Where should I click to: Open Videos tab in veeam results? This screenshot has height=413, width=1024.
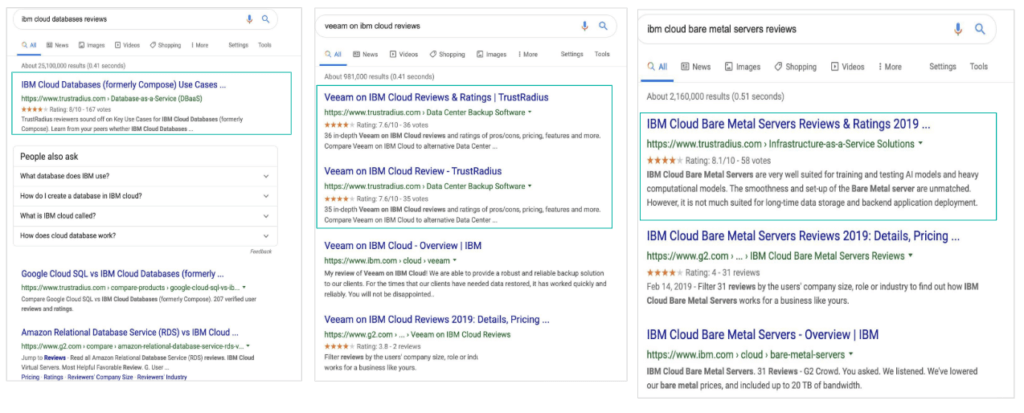(404, 54)
